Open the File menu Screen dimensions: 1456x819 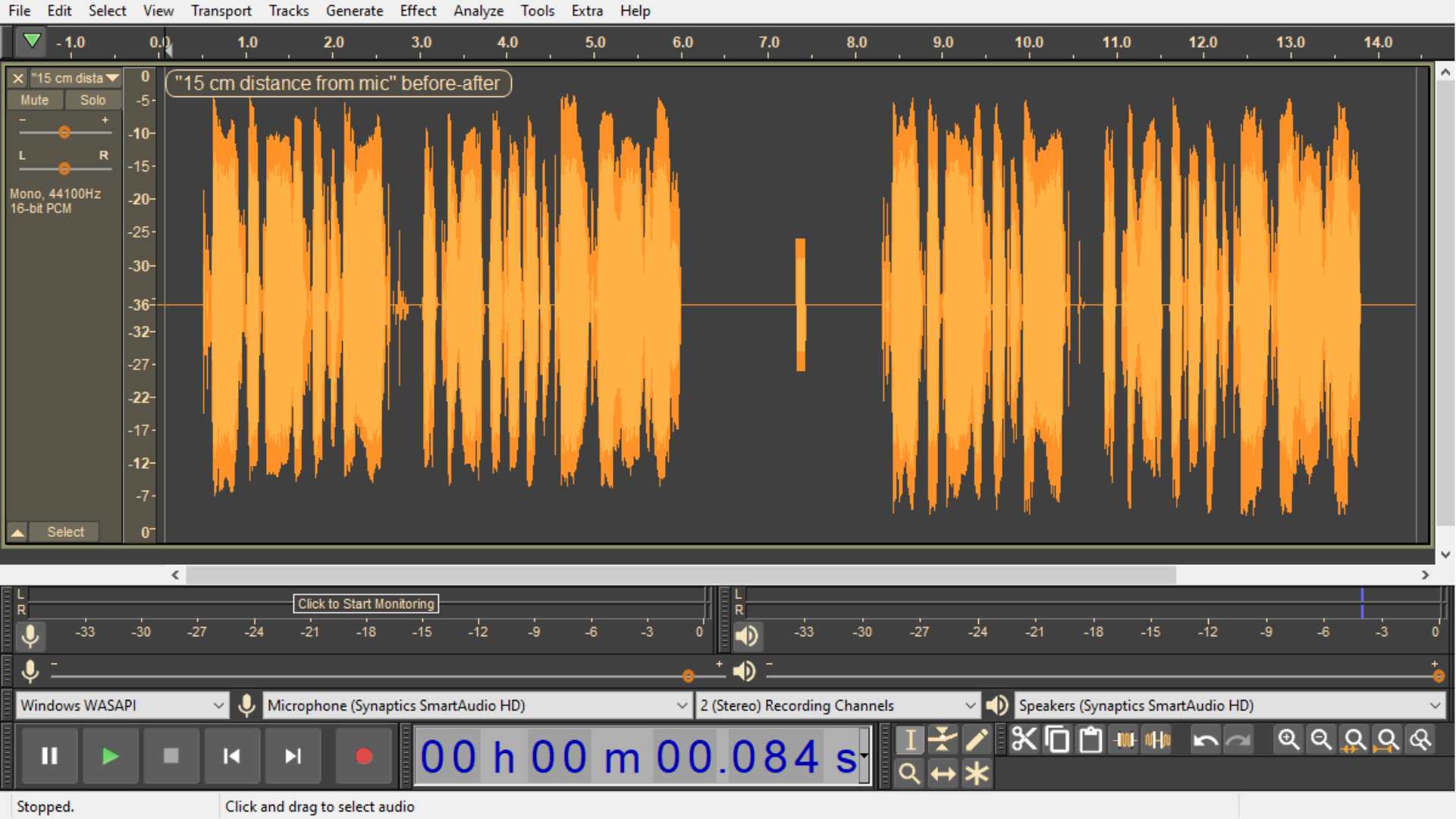[x=20, y=11]
